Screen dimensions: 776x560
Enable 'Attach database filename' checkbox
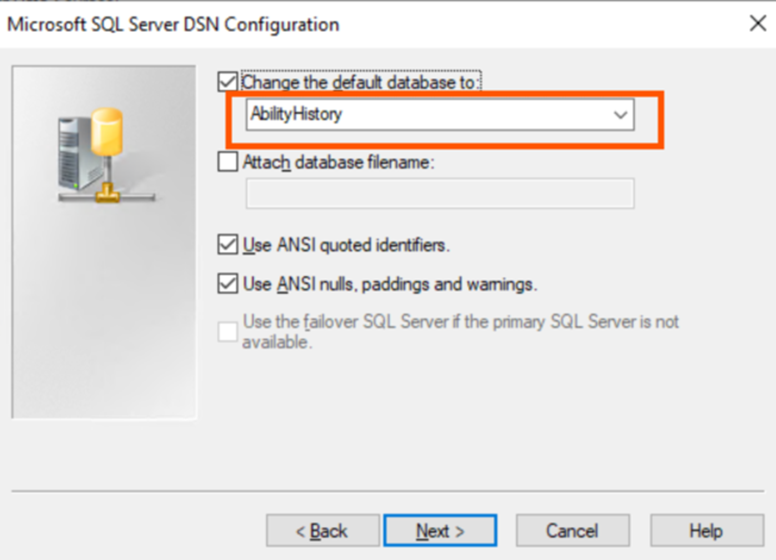pyautogui.click(x=228, y=162)
